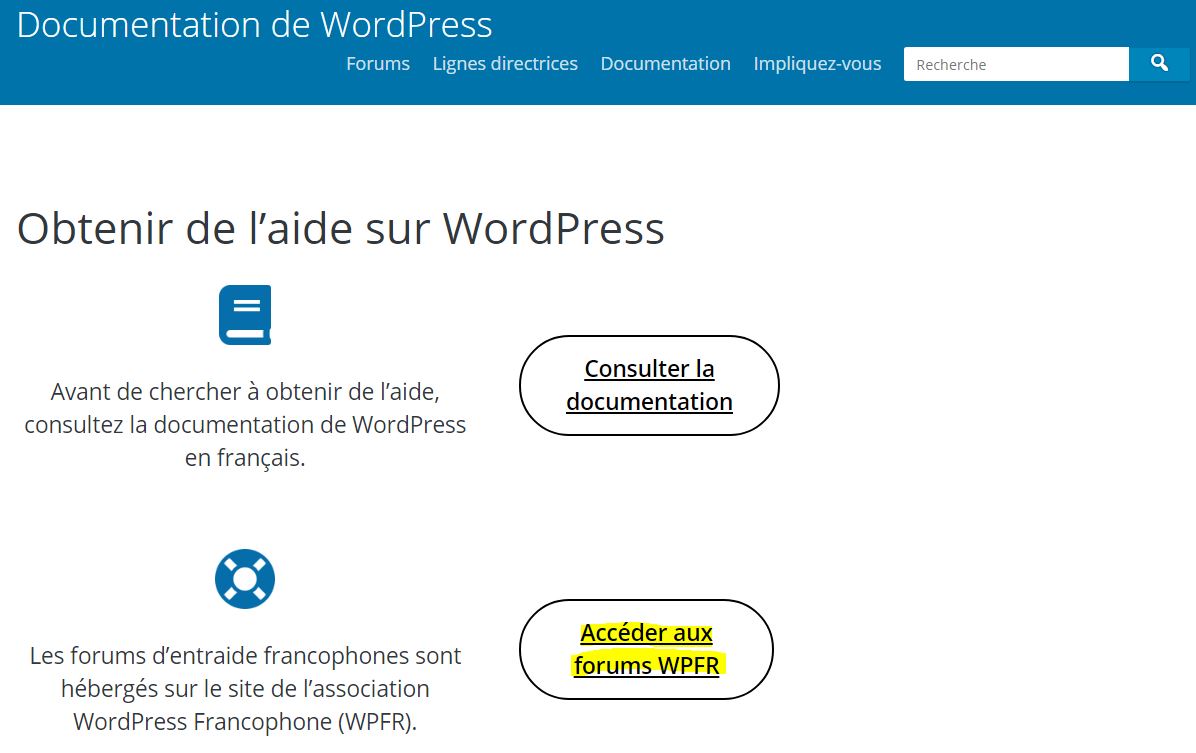The height and width of the screenshot is (753, 1196).
Task: Select Impliquez-vous in the navigation bar
Action: pos(817,64)
